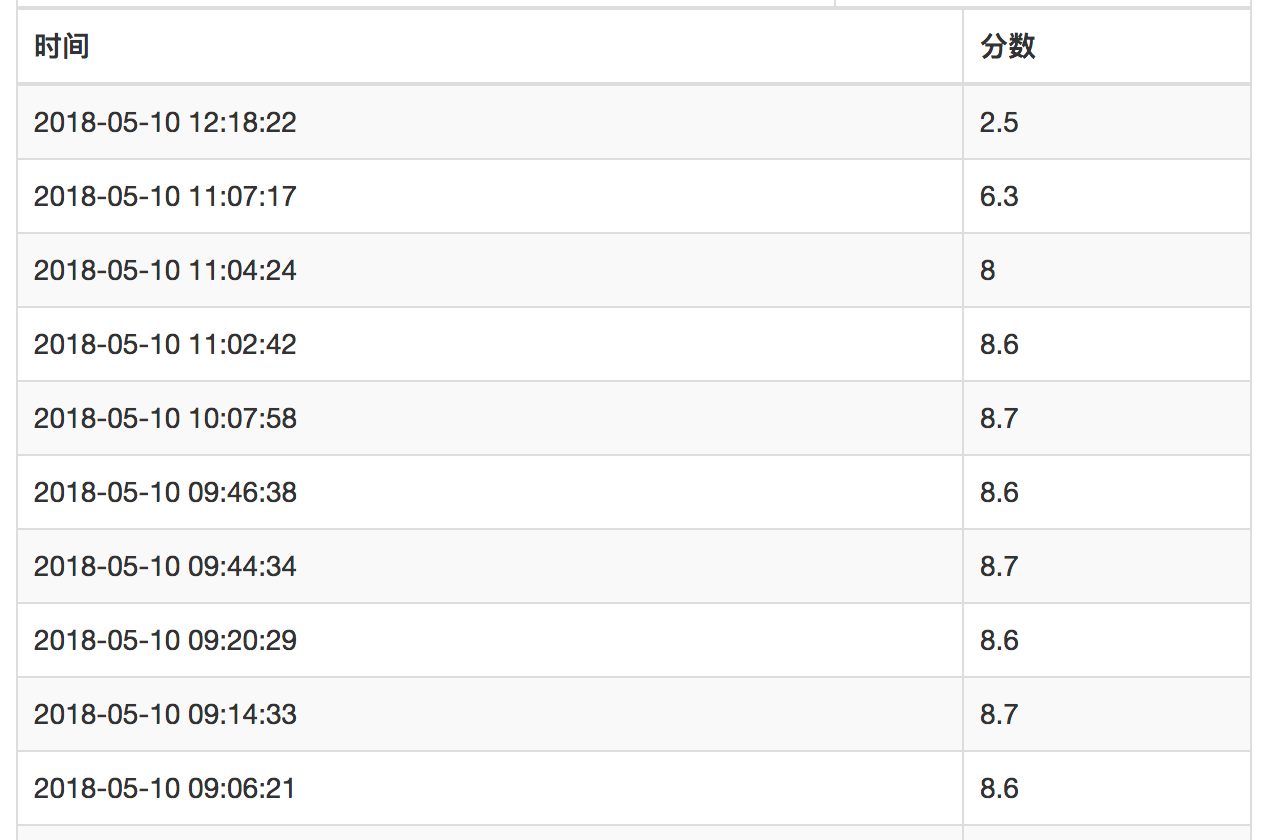The width and height of the screenshot is (1268, 840).
Task: Select the 2018-05-10 09:14:33 timestamp cell
Action: click(490, 714)
